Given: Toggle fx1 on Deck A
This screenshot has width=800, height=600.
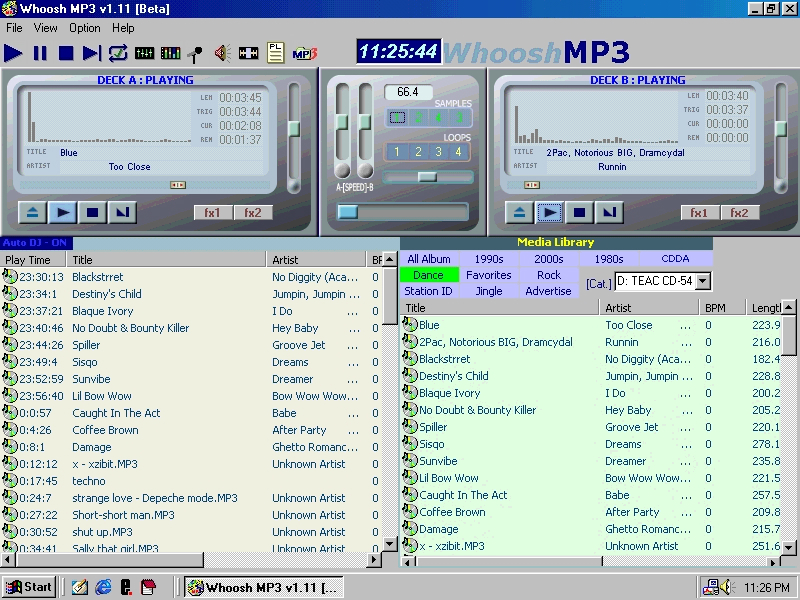Looking at the screenshot, I should 212,212.
